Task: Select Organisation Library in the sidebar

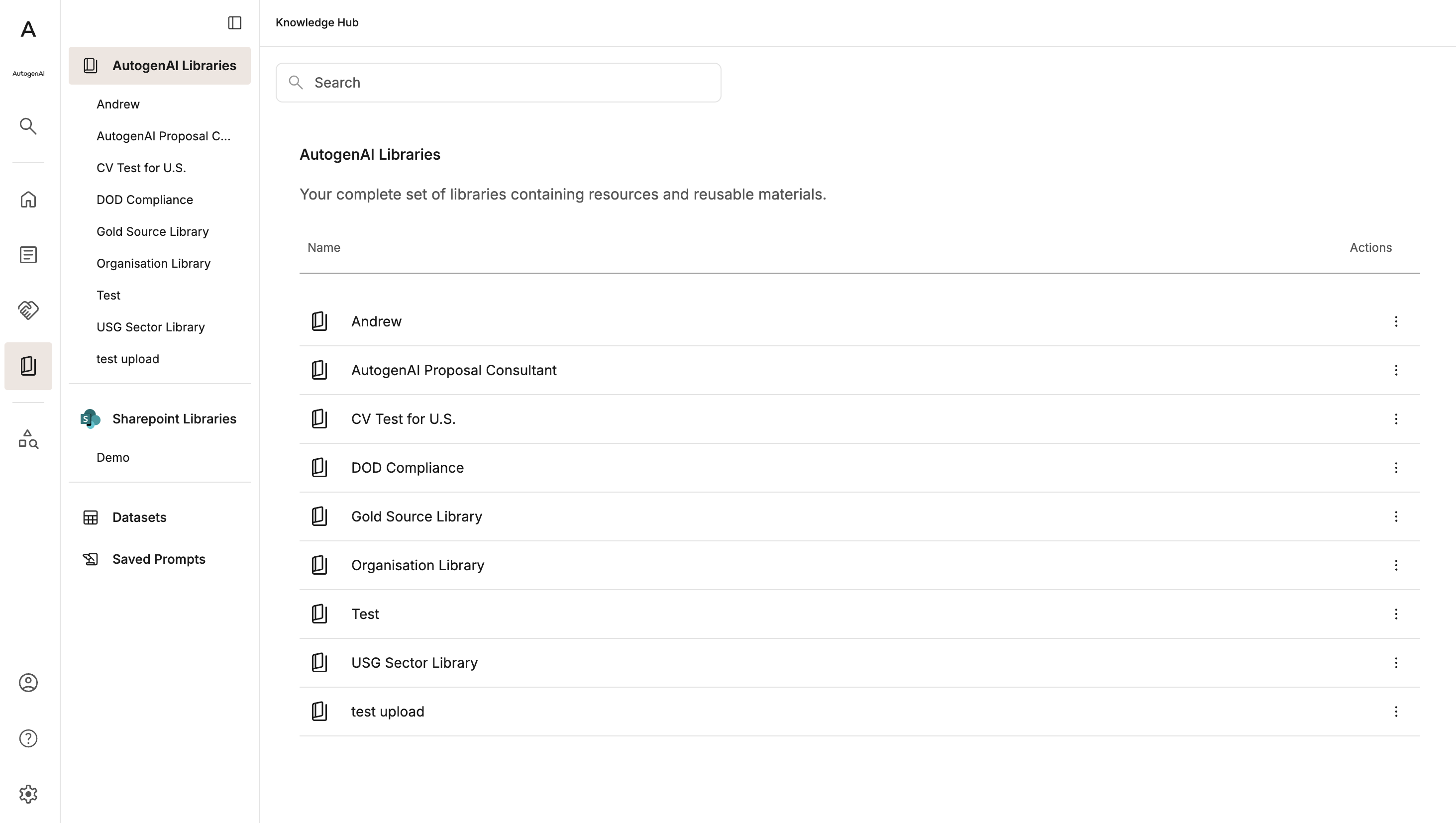Action: tap(153, 263)
